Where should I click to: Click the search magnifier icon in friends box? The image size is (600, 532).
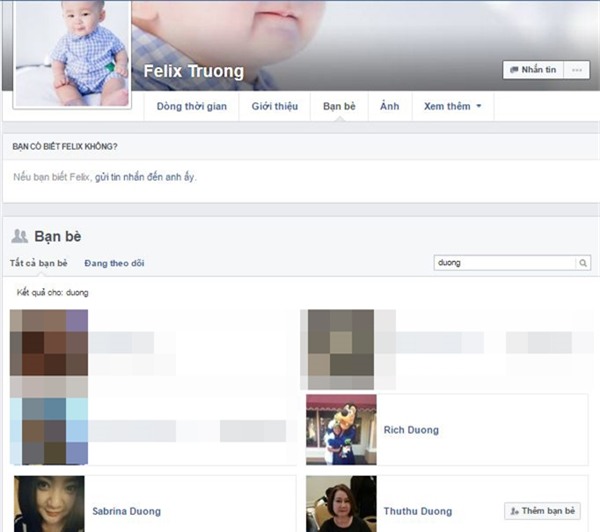tap(583, 263)
